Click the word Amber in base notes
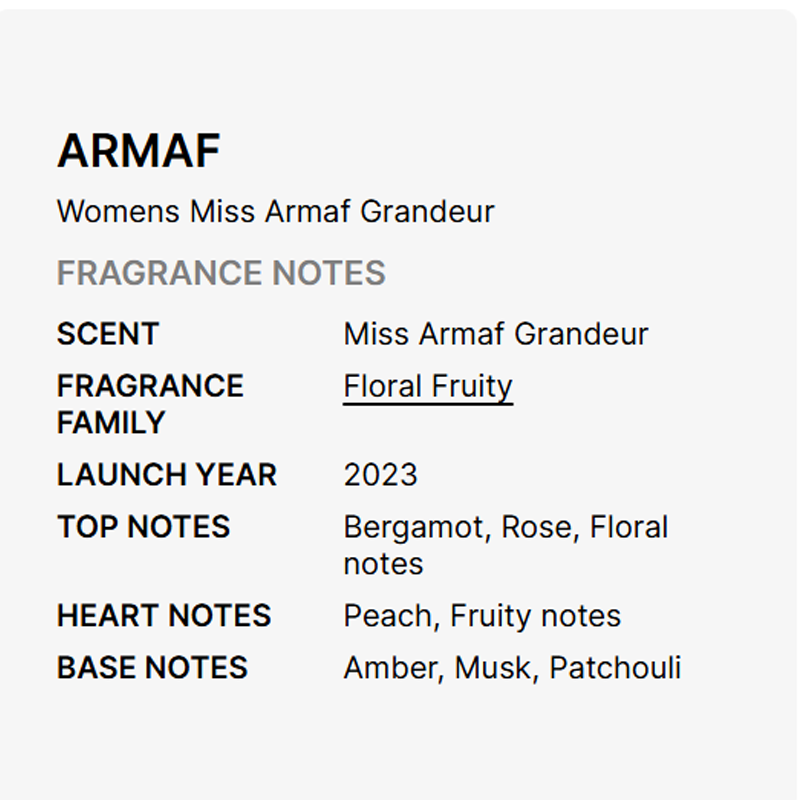Image resolution: width=800 pixels, height=800 pixels. pos(391,668)
